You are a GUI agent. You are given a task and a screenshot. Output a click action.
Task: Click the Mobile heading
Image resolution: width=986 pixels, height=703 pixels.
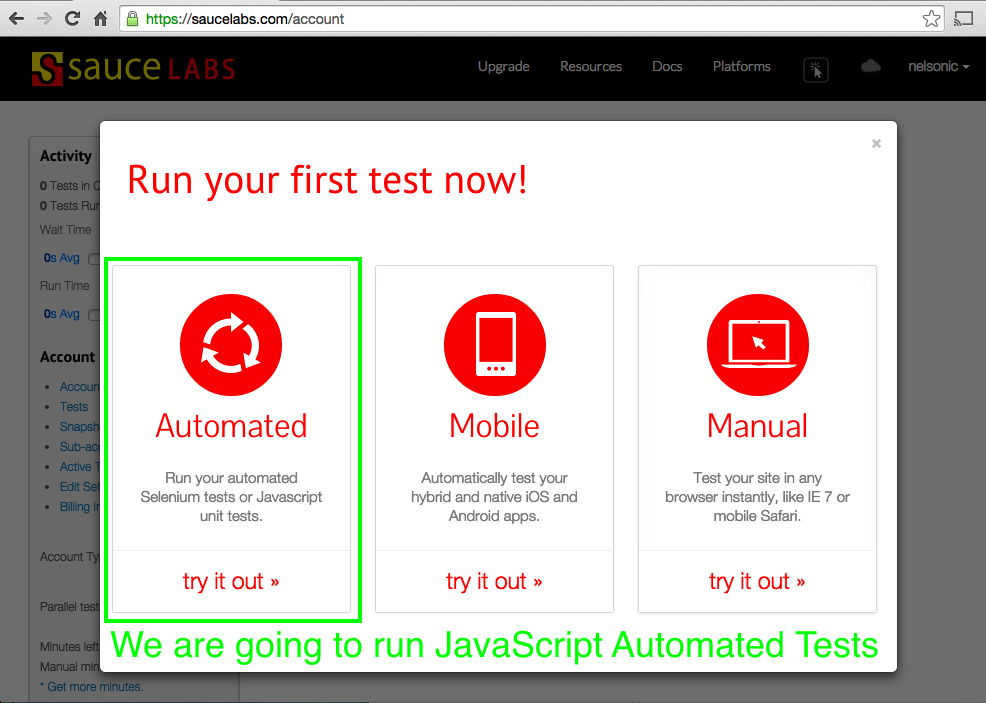(x=494, y=426)
